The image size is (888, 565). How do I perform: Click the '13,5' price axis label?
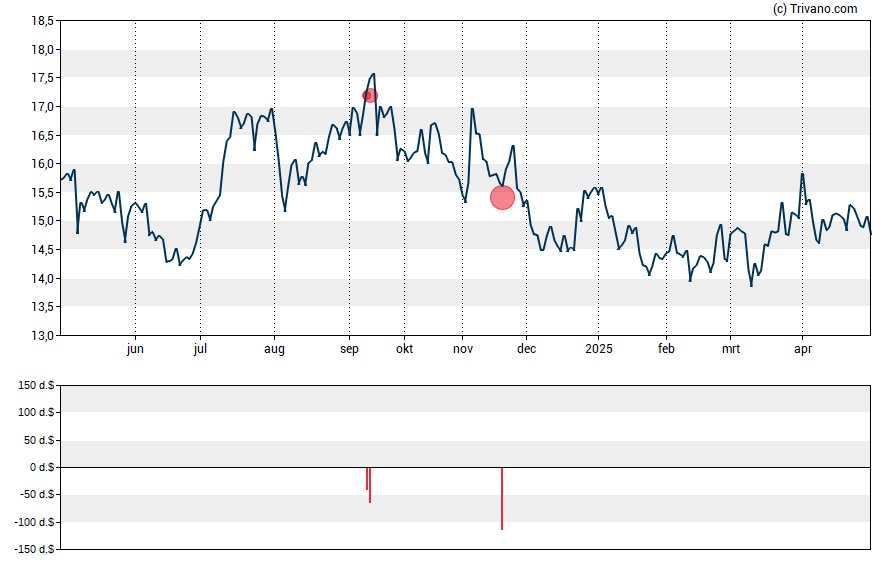[42, 307]
